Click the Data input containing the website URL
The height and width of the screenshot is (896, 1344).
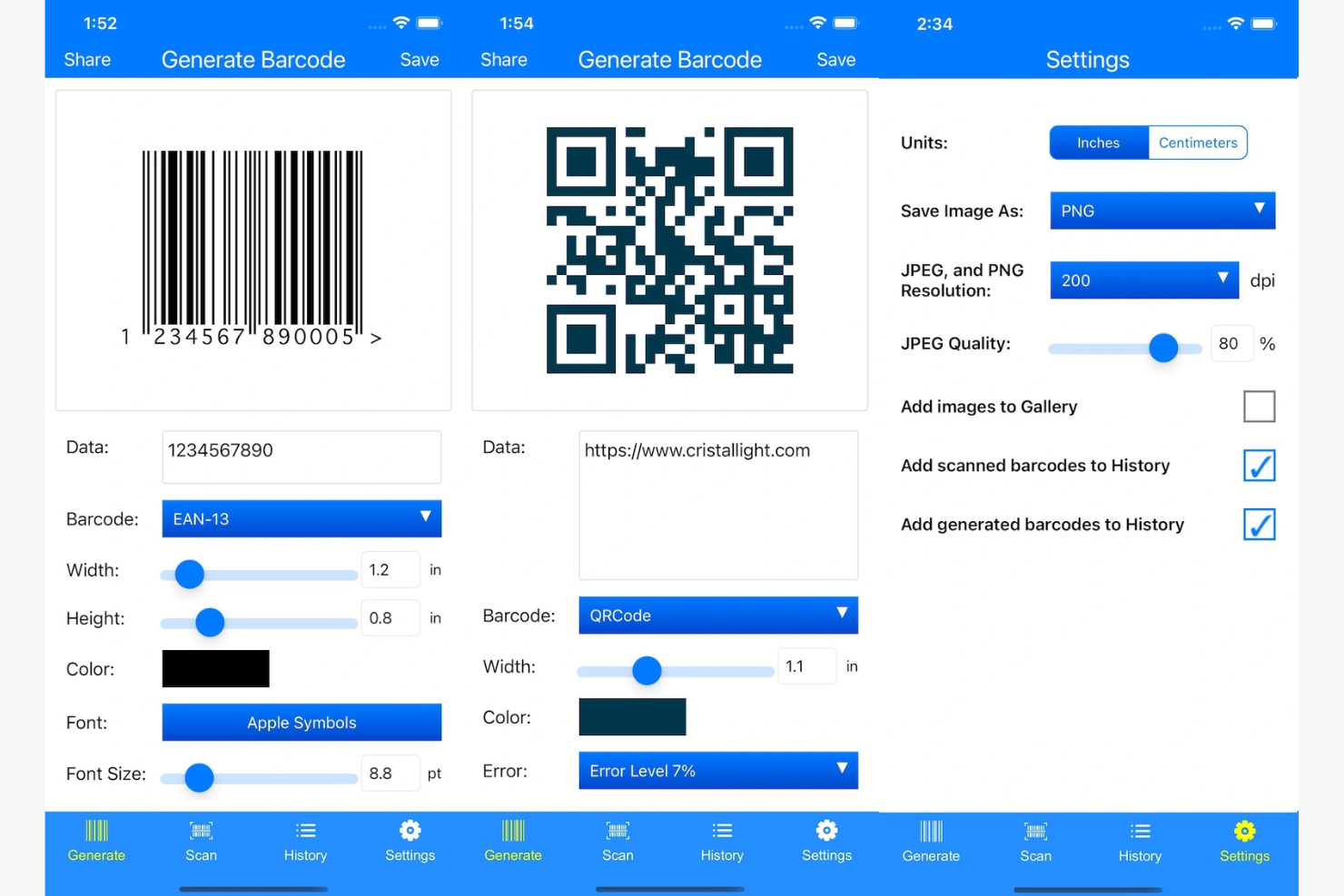click(x=717, y=504)
